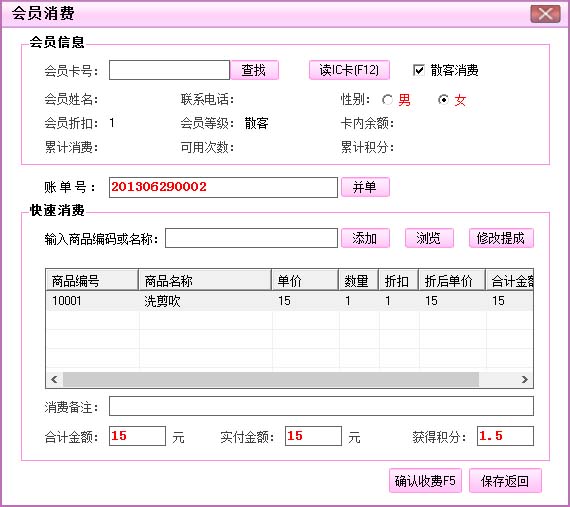
Task: Select the 女 gender radio button
Action: [x=443, y=99]
